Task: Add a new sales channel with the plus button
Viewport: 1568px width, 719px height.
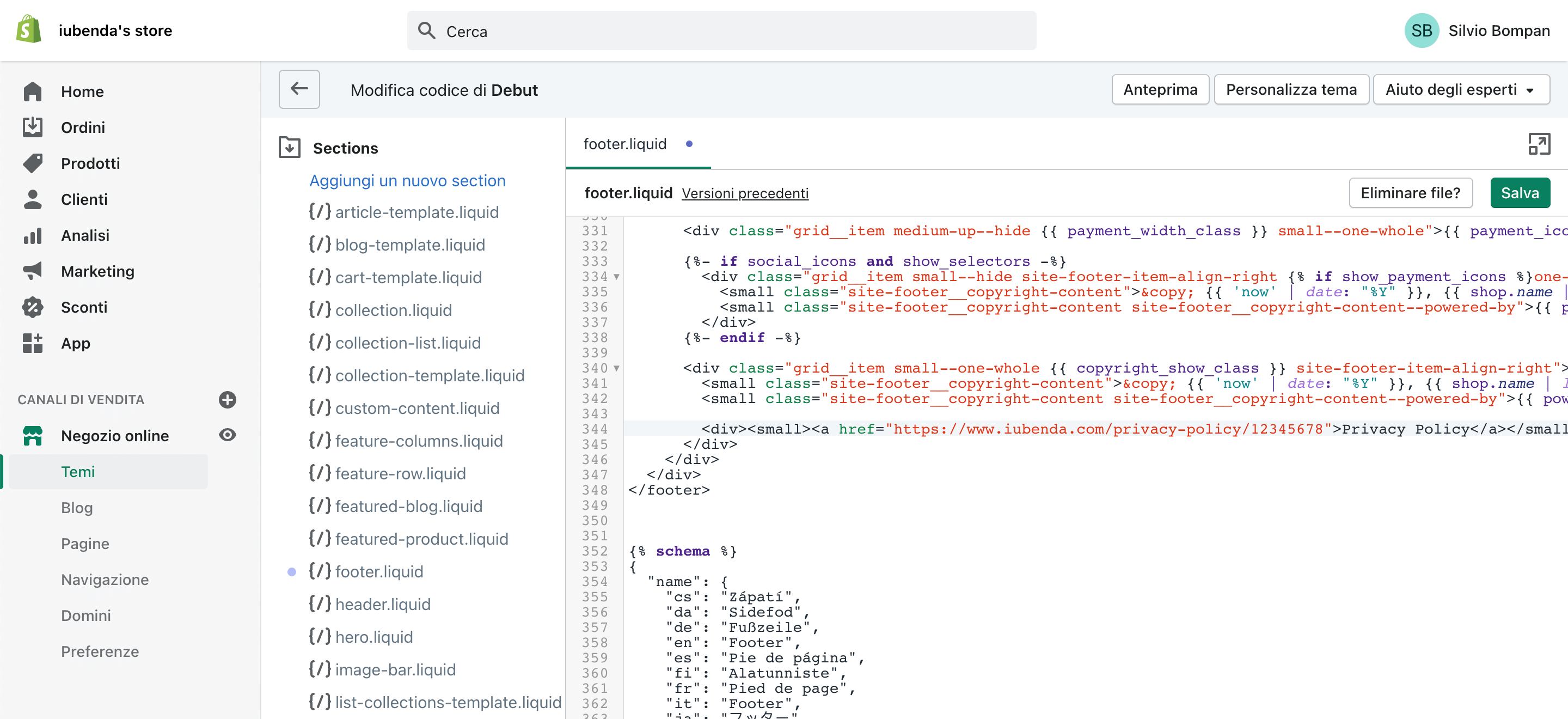Action: (x=227, y=400)
